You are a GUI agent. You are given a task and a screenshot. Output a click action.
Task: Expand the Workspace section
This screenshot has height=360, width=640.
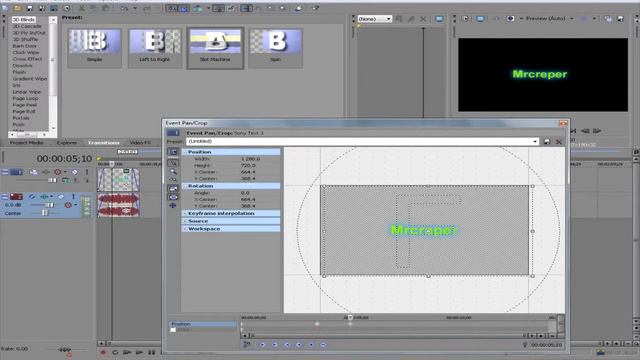pyautogui.click(x=184, y=229)
